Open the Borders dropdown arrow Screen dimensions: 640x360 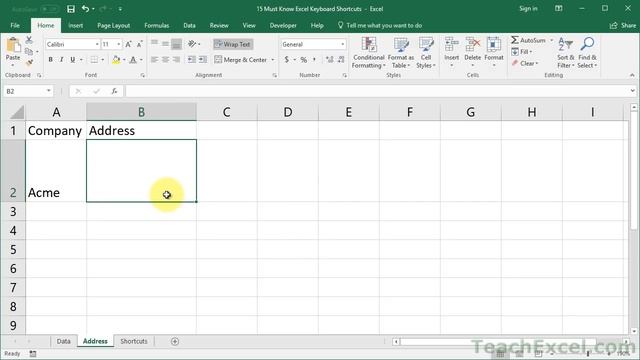tap(102, 60)
